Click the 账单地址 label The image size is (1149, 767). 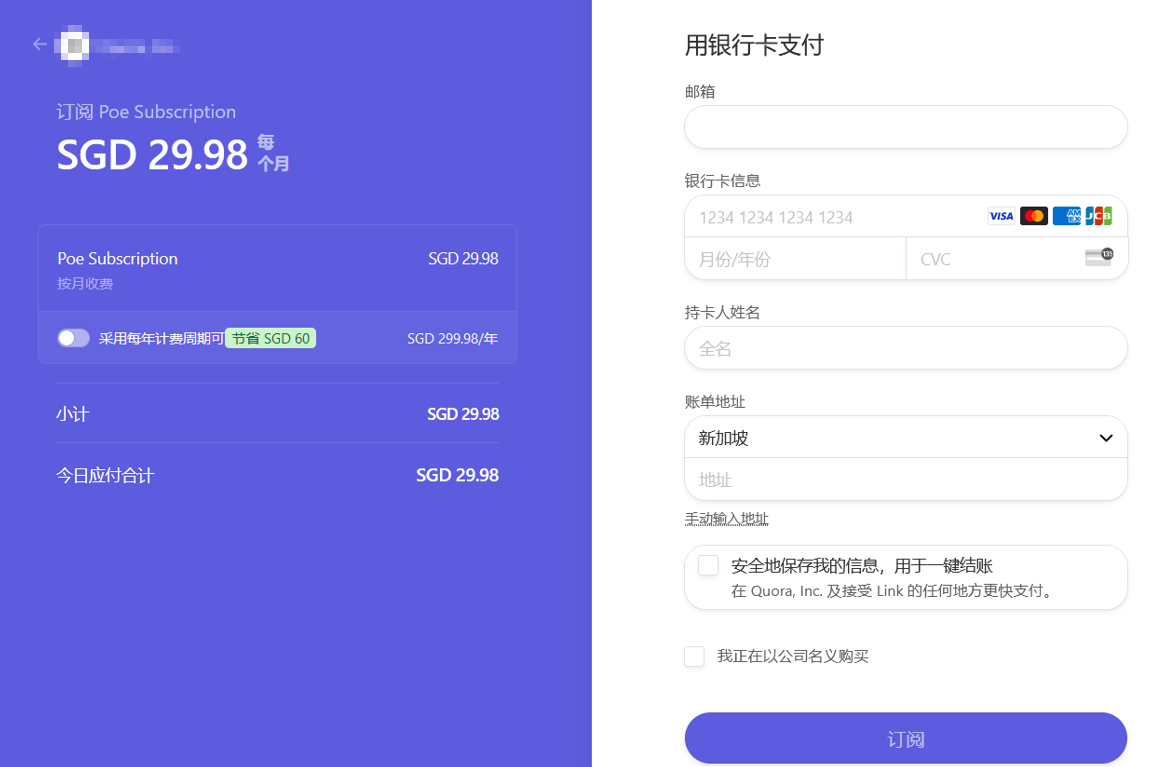pos(714,401)
